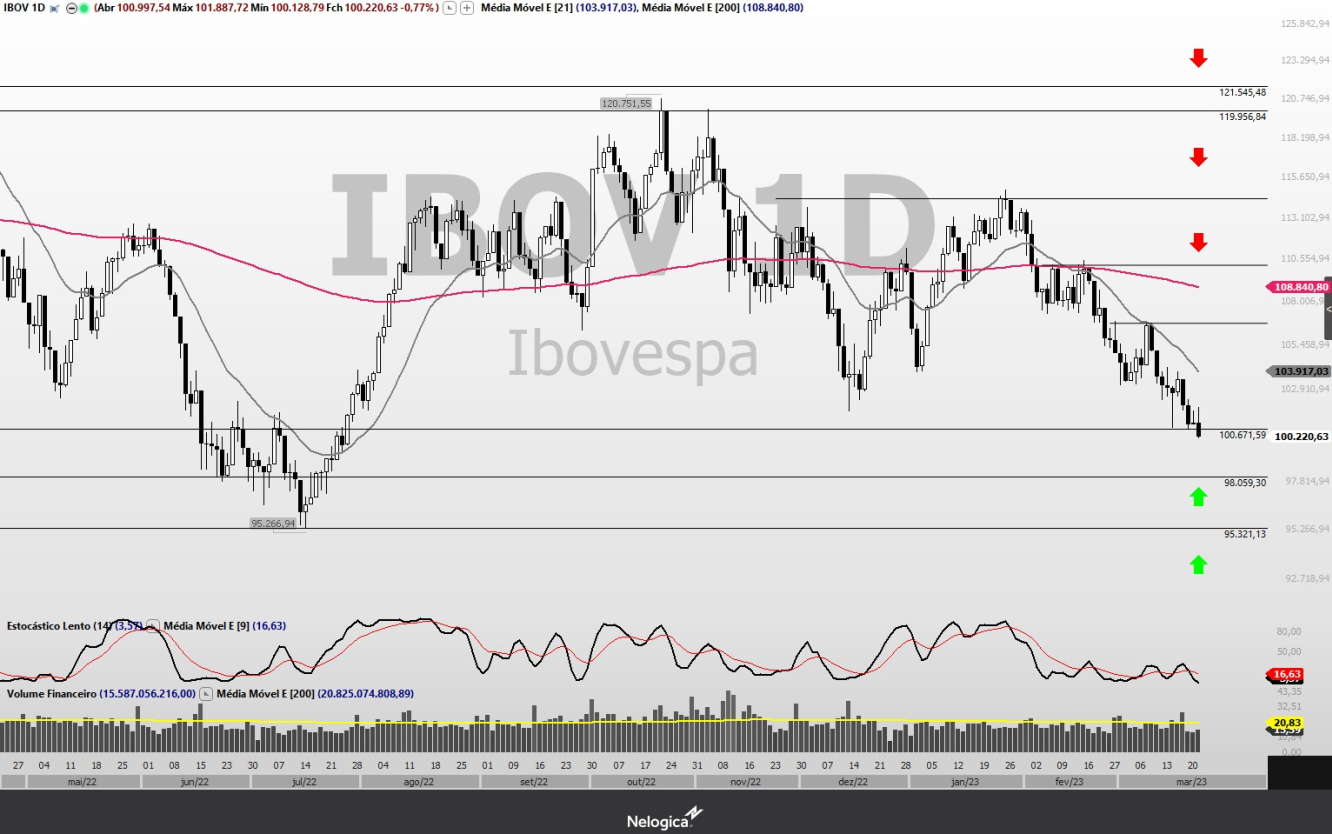Click the volume's Média Móvel E [200] label
This screenshot has height=834, width=1332.
[x=266, y=693]
